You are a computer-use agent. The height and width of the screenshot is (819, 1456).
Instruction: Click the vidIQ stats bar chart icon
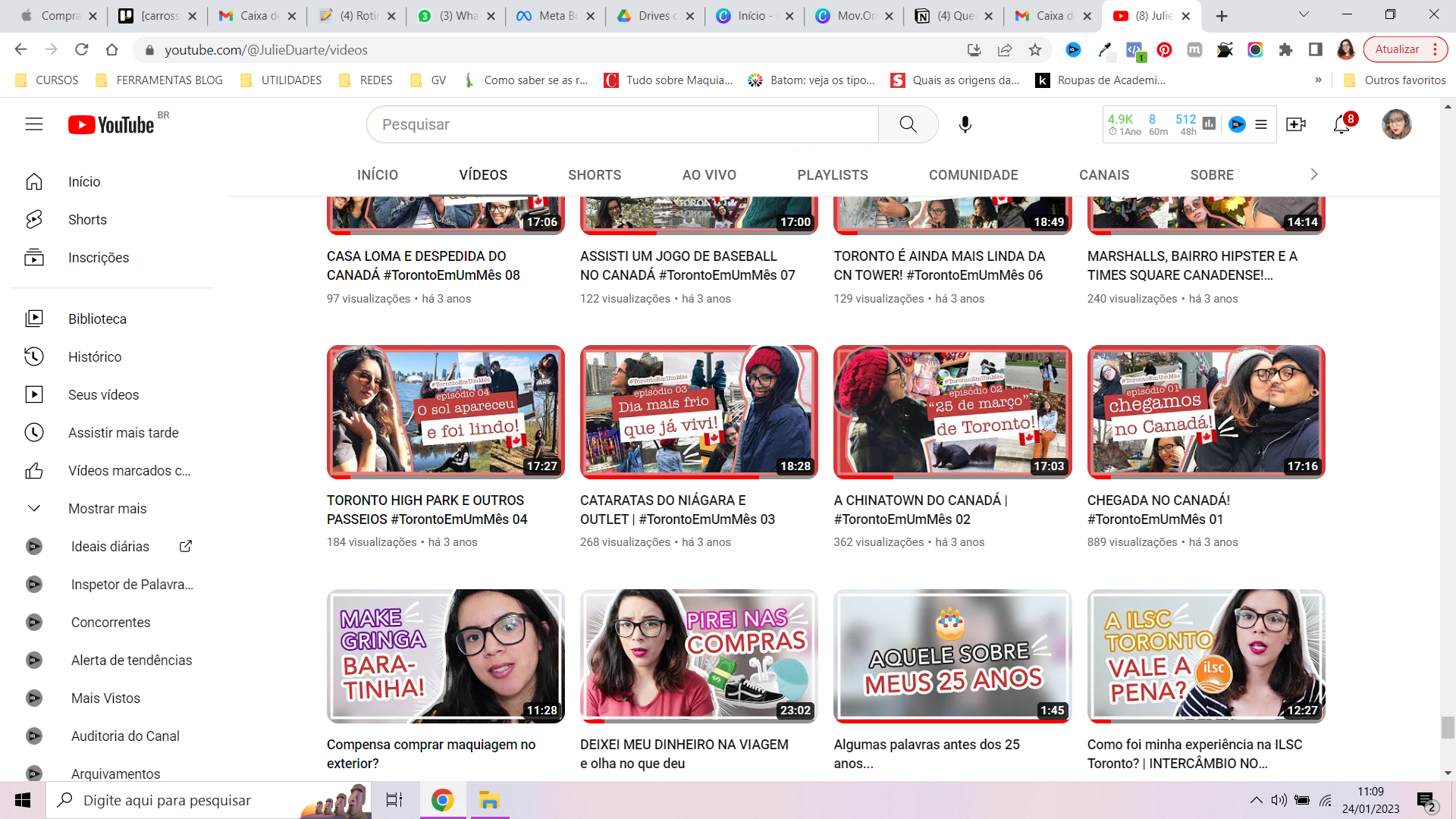pyautogui.click(x=1210, y=124)
